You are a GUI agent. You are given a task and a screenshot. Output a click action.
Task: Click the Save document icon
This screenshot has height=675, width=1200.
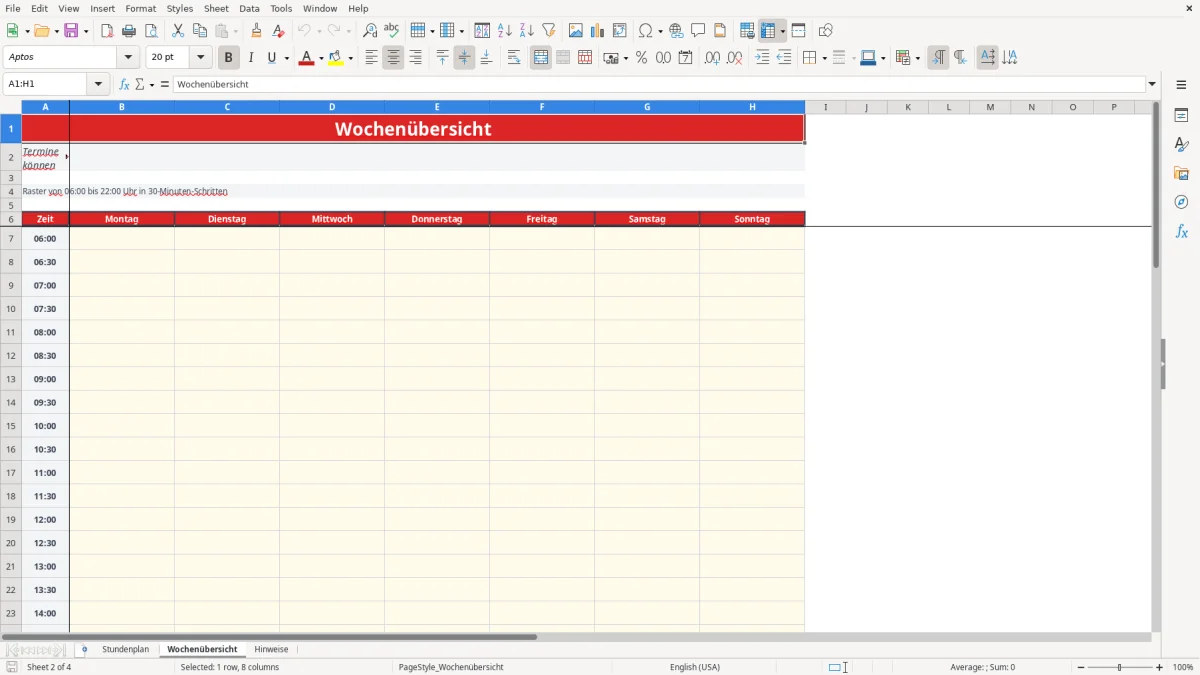pyautogui.click(x=71, y=31)
